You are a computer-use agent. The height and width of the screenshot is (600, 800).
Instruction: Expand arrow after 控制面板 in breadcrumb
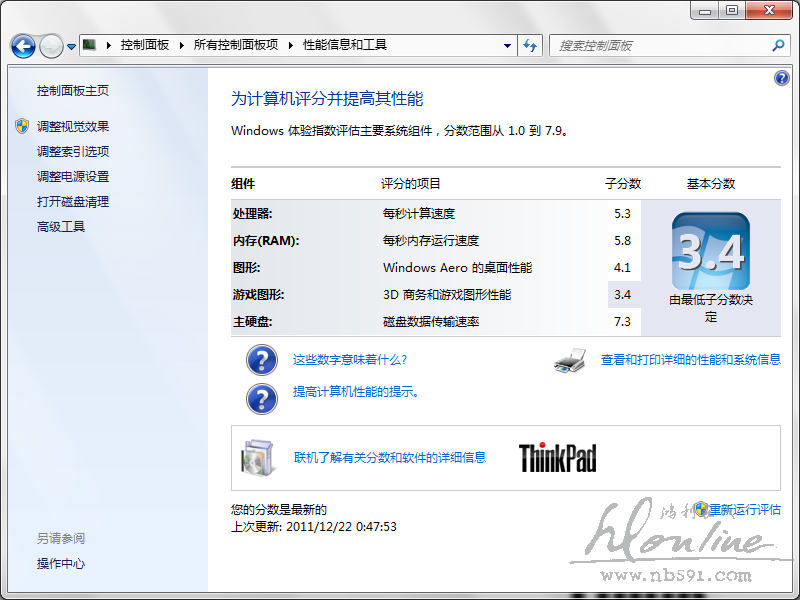pyautogui.click(x=181, y=46)
